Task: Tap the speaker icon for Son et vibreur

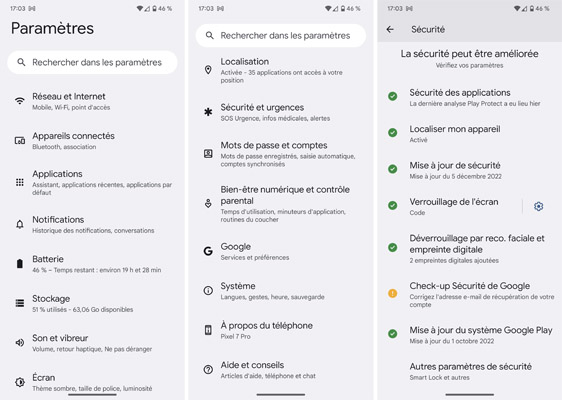Action: coord(20,343)
